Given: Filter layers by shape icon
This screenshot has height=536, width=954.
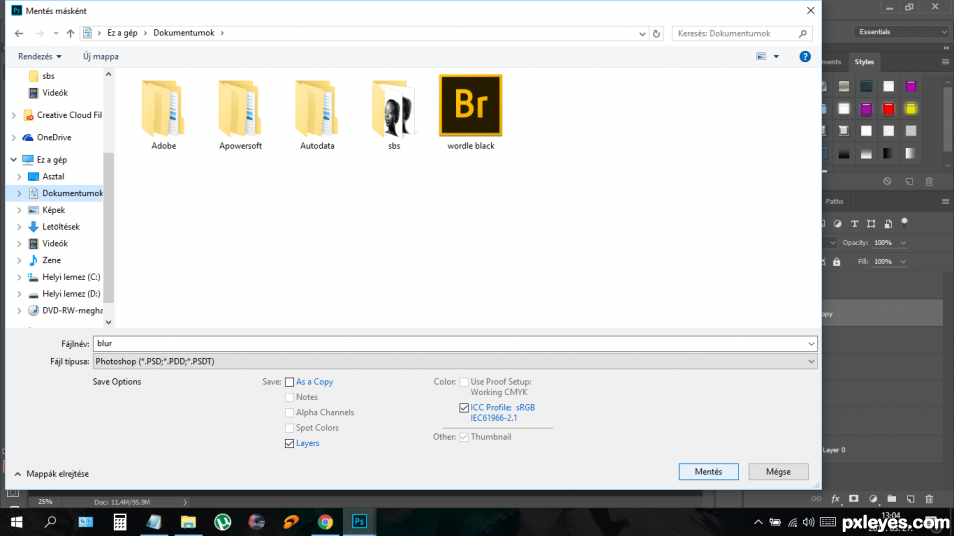Looking at the screenshot, I should (871, 224).
